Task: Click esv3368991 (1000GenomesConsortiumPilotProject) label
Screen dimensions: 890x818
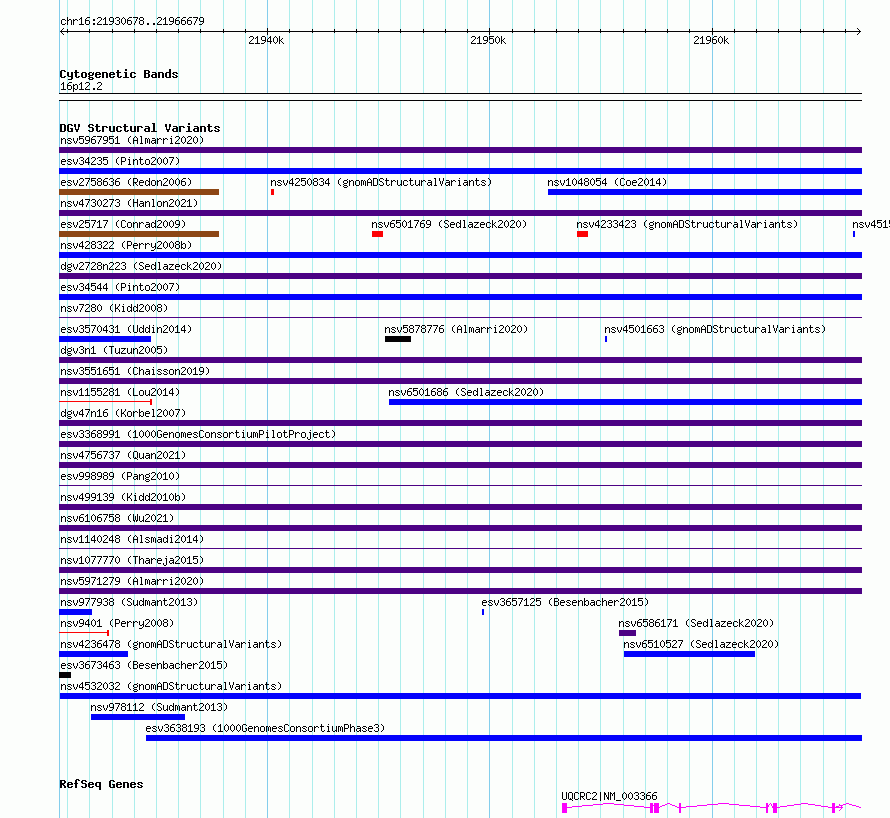Action: pyautogui.click(x=198, y=434)
